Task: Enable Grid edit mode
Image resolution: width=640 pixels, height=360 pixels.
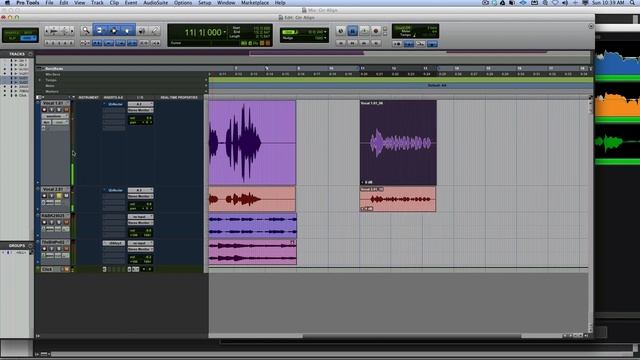Action: [29, 38]
